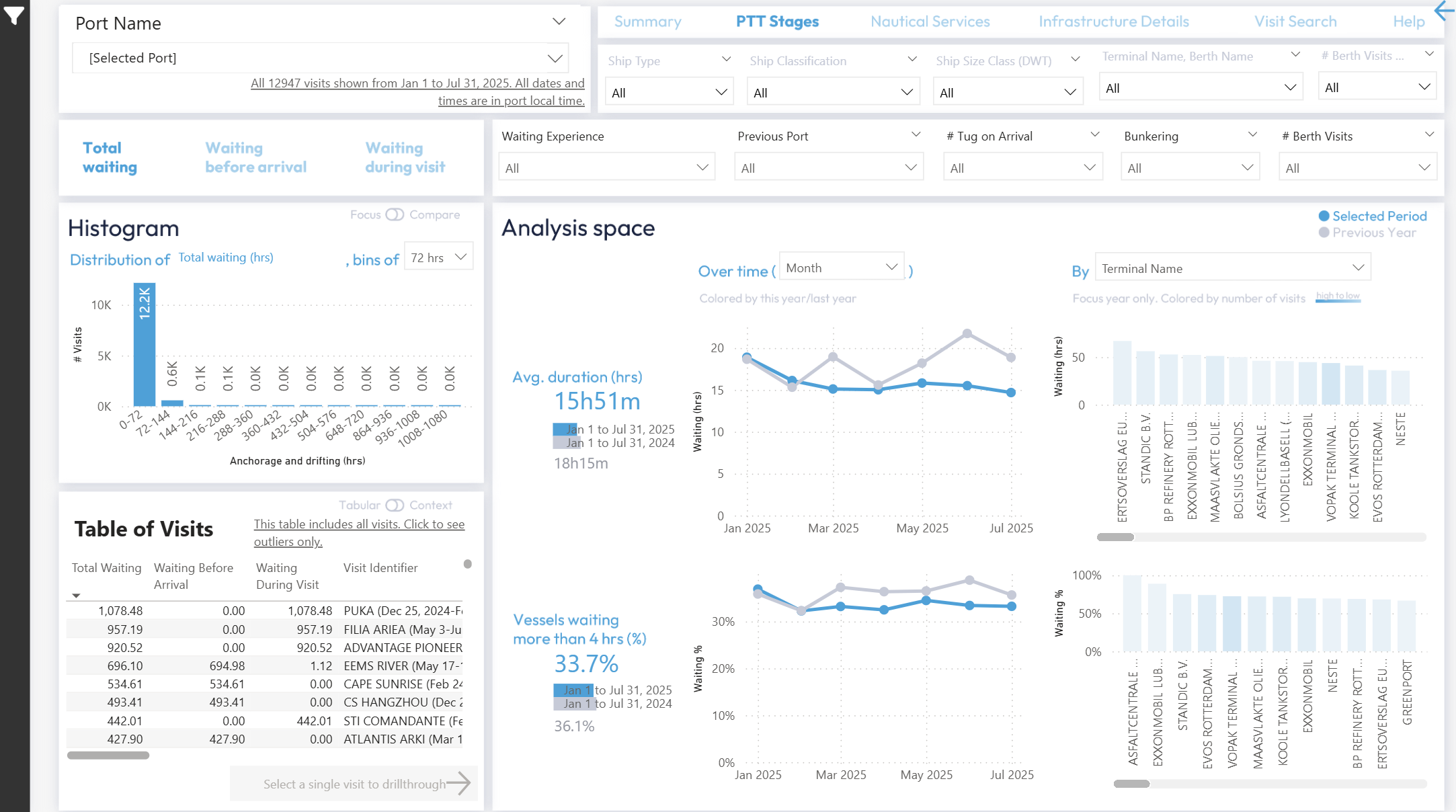Click the sort arrow under Total Waiting column
1456x812 pixels.
76,596
